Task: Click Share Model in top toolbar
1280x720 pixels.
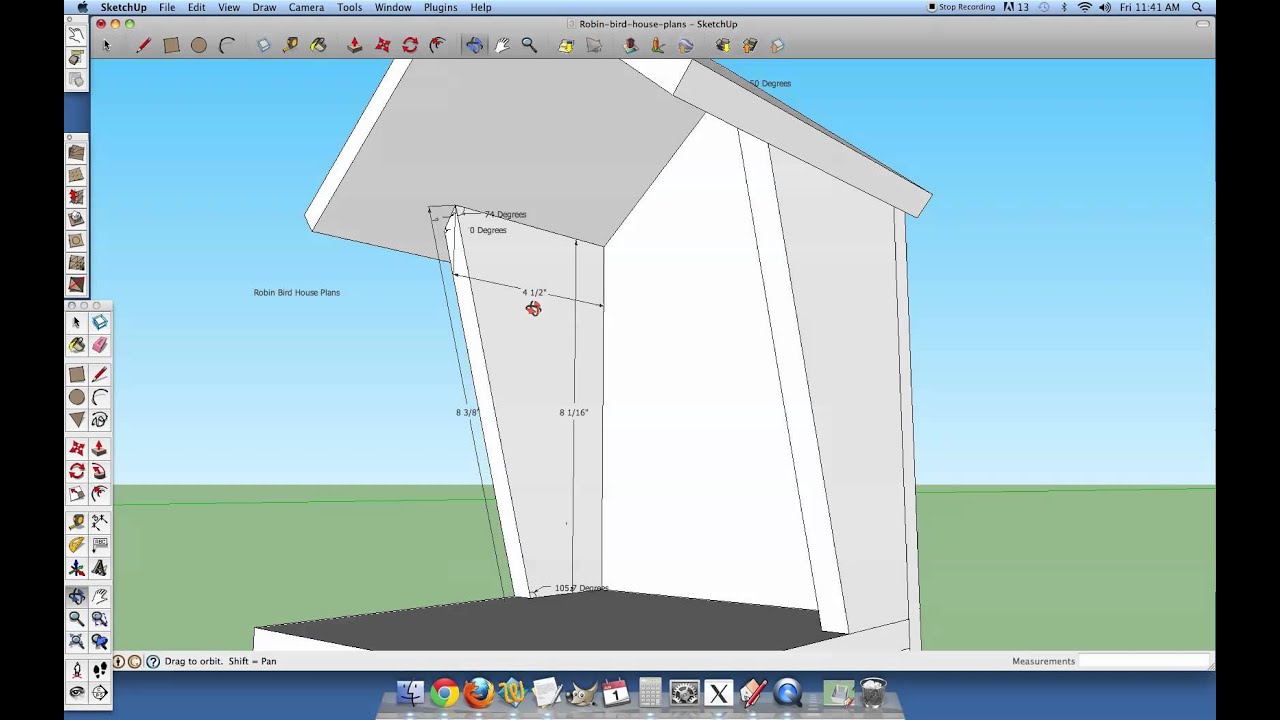Action: pyautogui.click(x=750, y=45)
